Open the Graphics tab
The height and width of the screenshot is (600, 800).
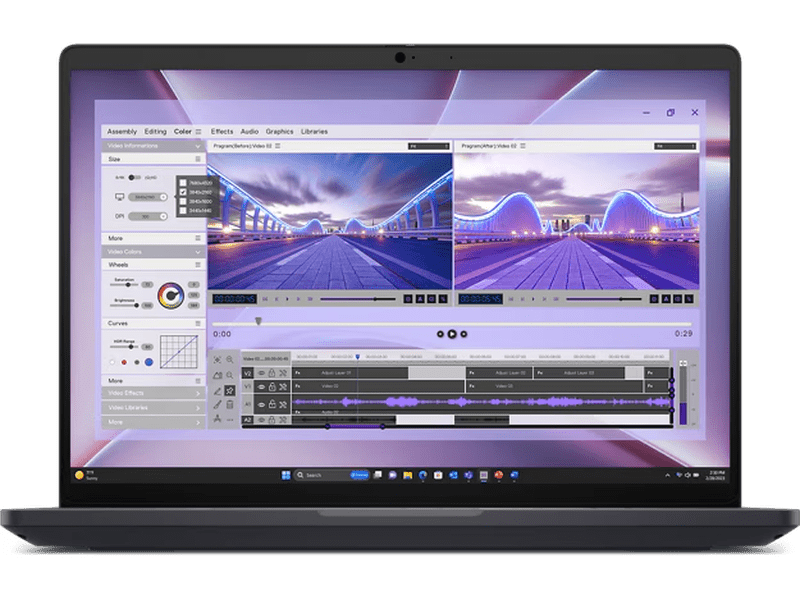pos(279,132)
